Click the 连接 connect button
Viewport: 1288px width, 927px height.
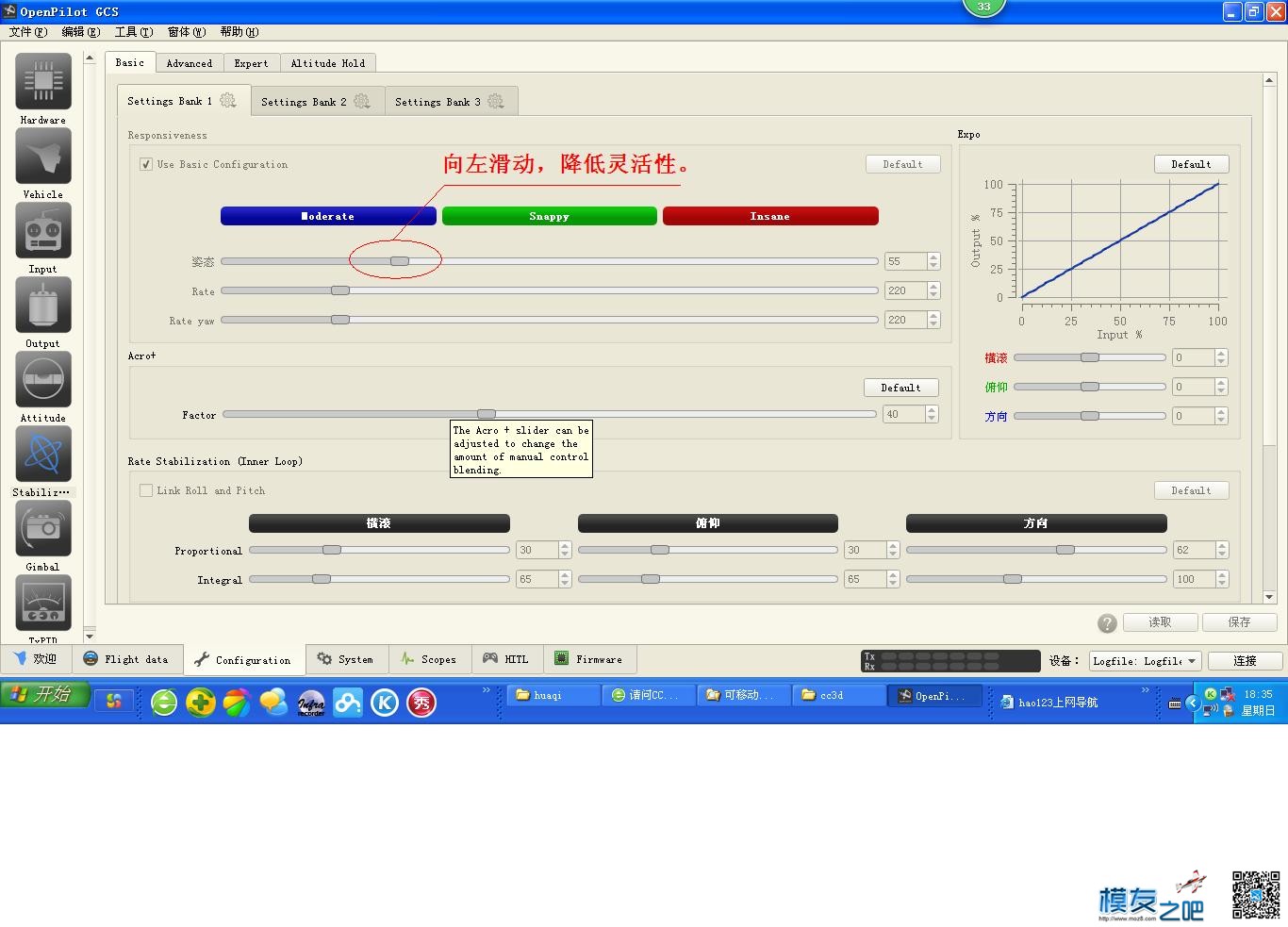[x=1245, y=661]
